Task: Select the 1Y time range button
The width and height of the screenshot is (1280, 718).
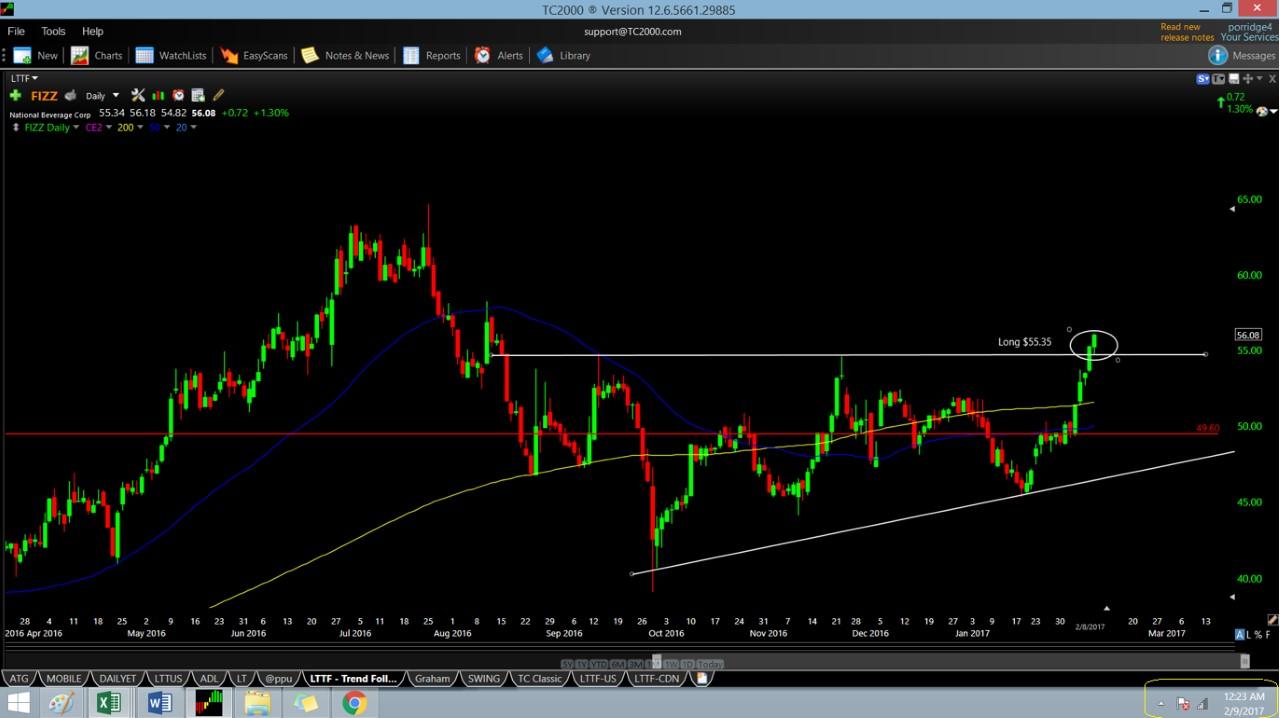Action: (x=581, y=664)
